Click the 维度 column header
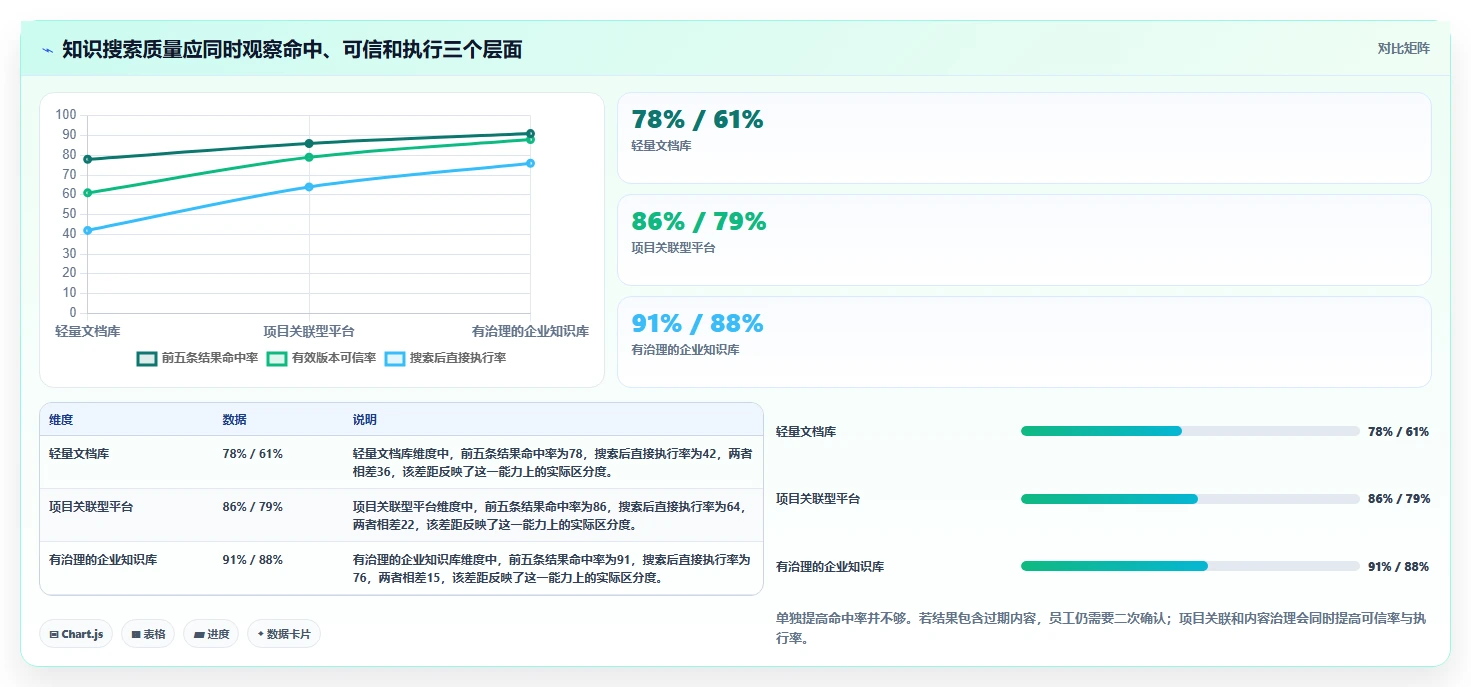Viewport: 1471px width, 687px height. [x=61, y=420]
